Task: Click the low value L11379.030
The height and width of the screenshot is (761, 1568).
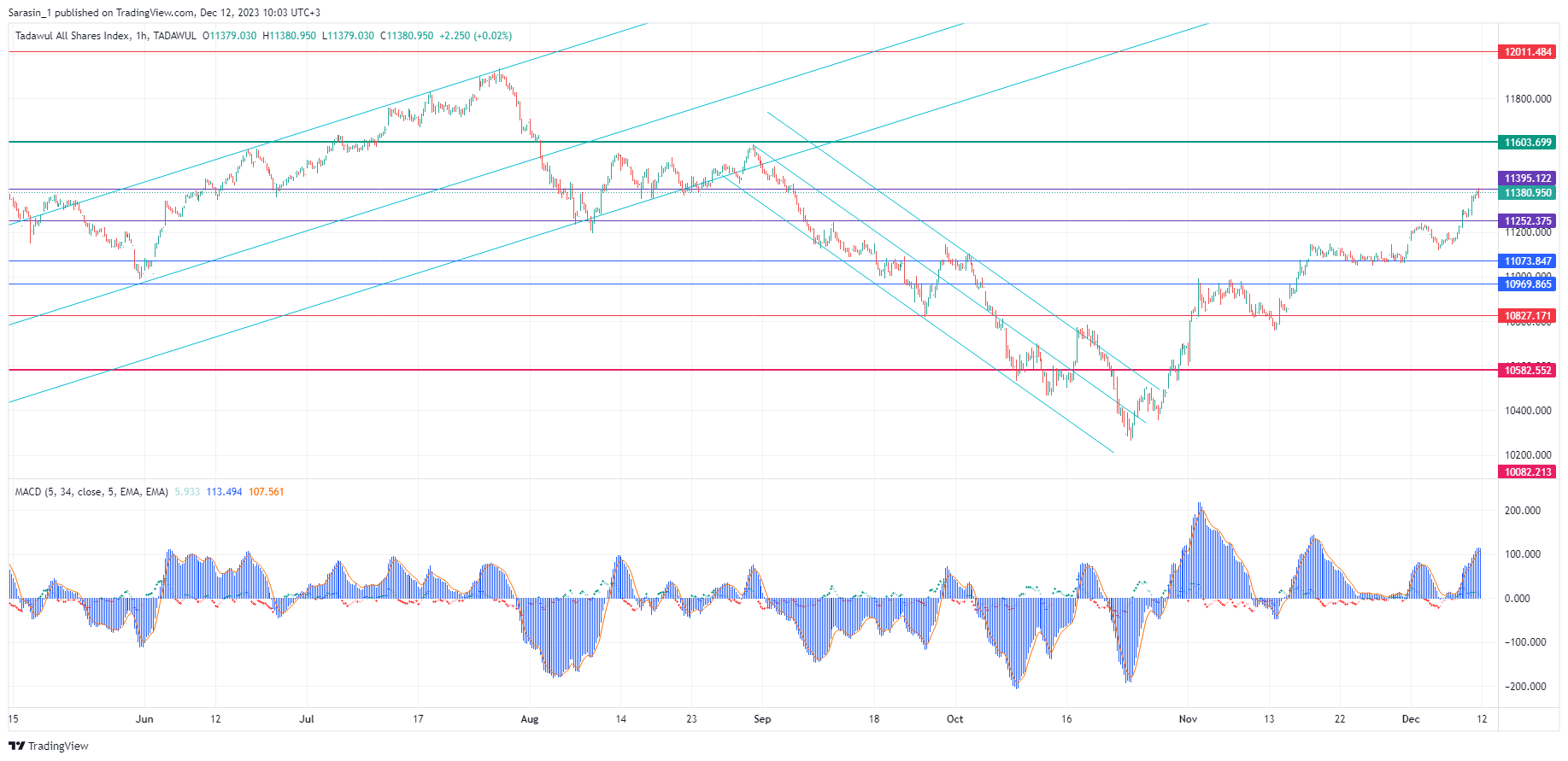Action: coord(349,36)
